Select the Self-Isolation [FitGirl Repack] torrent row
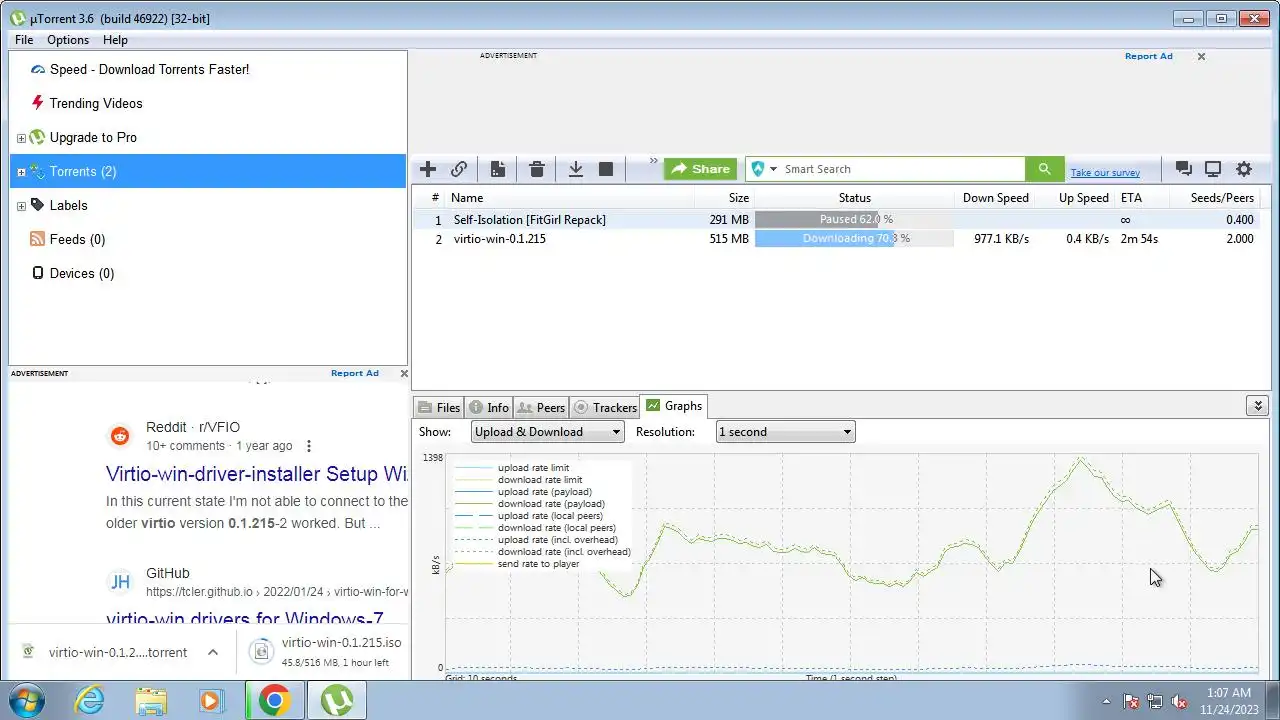The height and width of the screenshot is (720, 1280). [841, 219]
